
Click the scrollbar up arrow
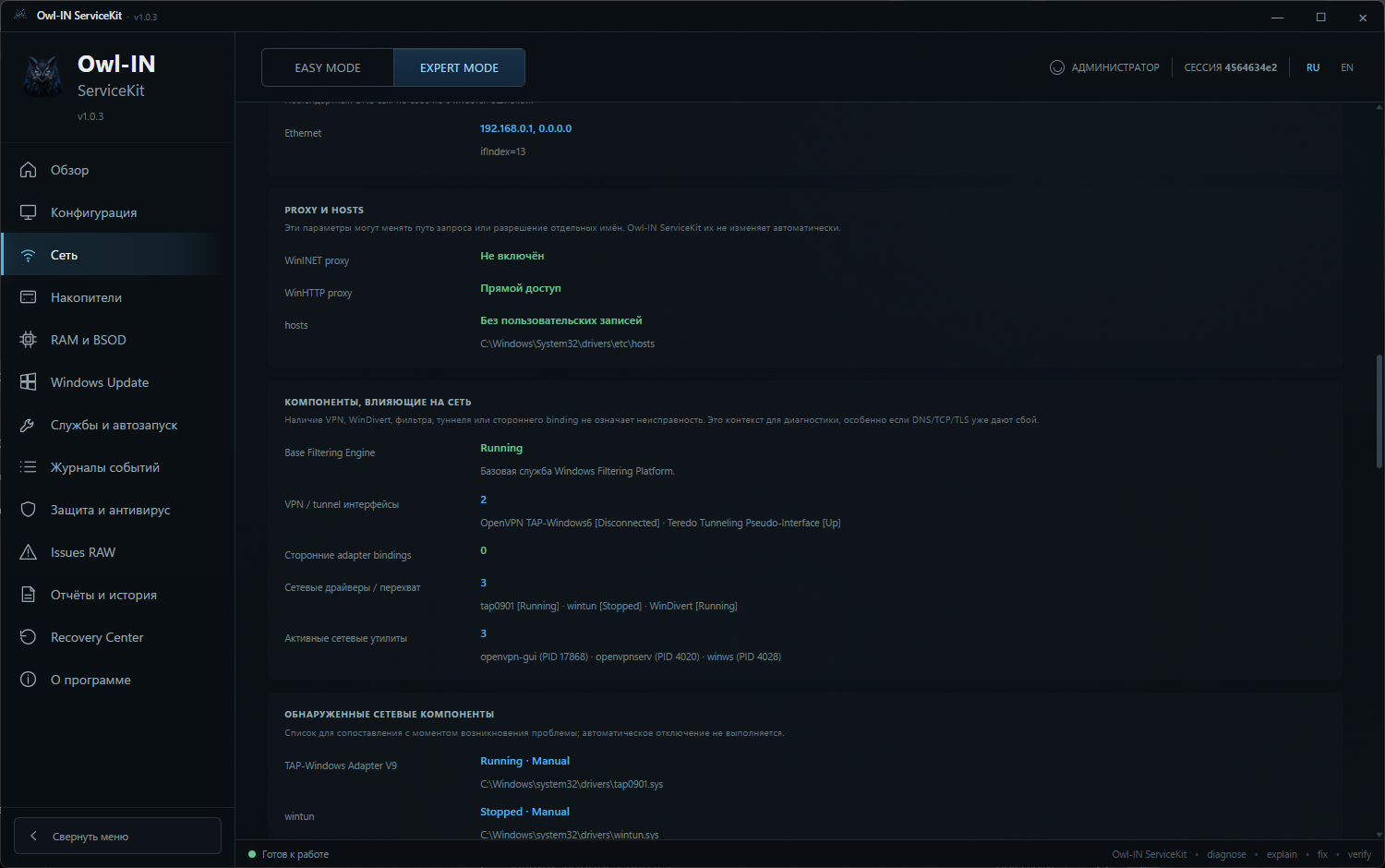(1379, 107)
